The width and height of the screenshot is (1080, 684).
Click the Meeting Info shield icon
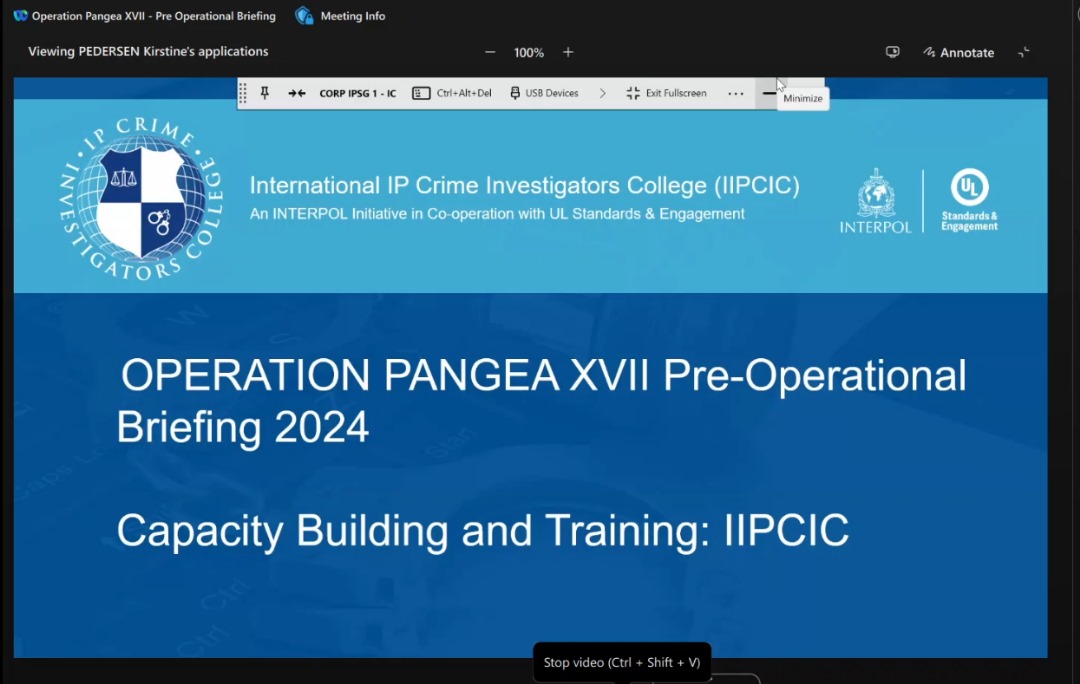[x=304, y=15]
